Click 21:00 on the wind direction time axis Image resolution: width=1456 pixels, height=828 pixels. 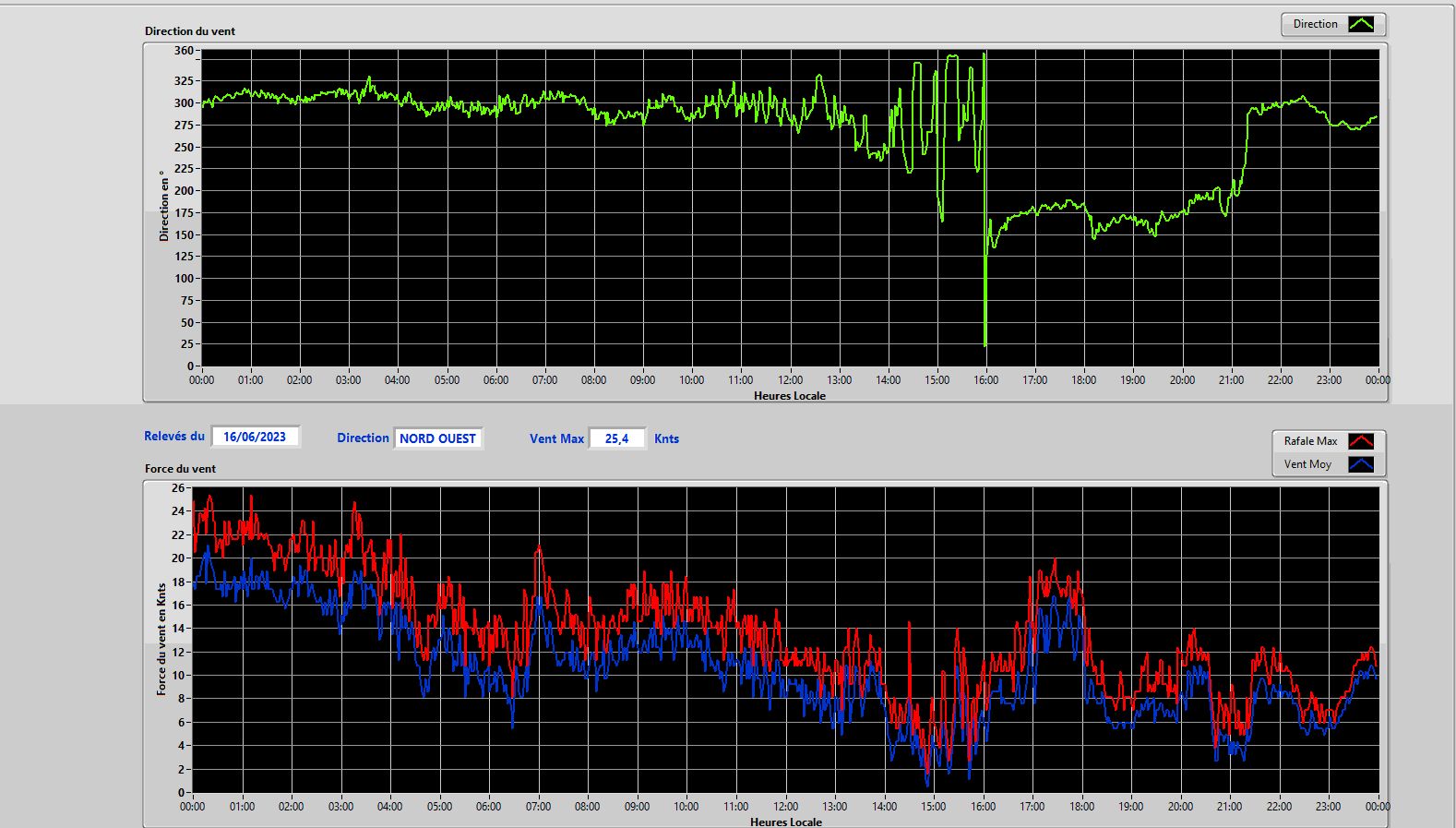click(1231, 380)
